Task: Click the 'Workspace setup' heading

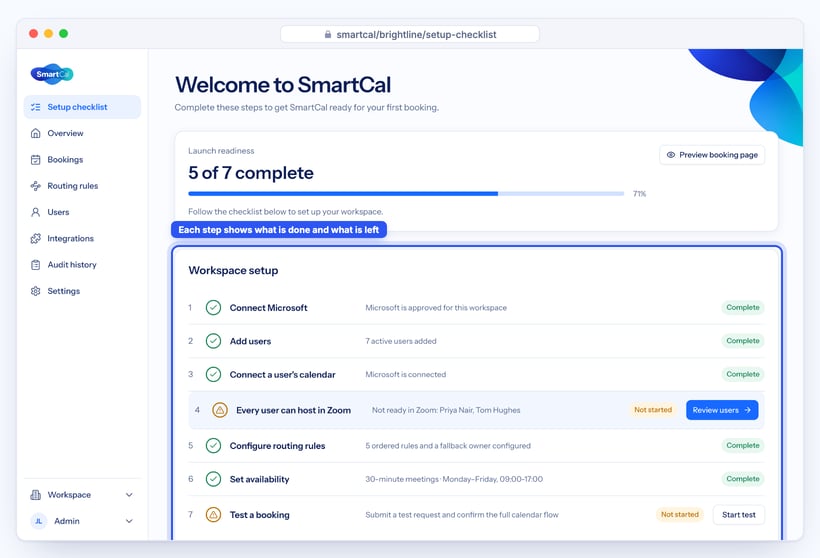Action: (x=233, y=271)
